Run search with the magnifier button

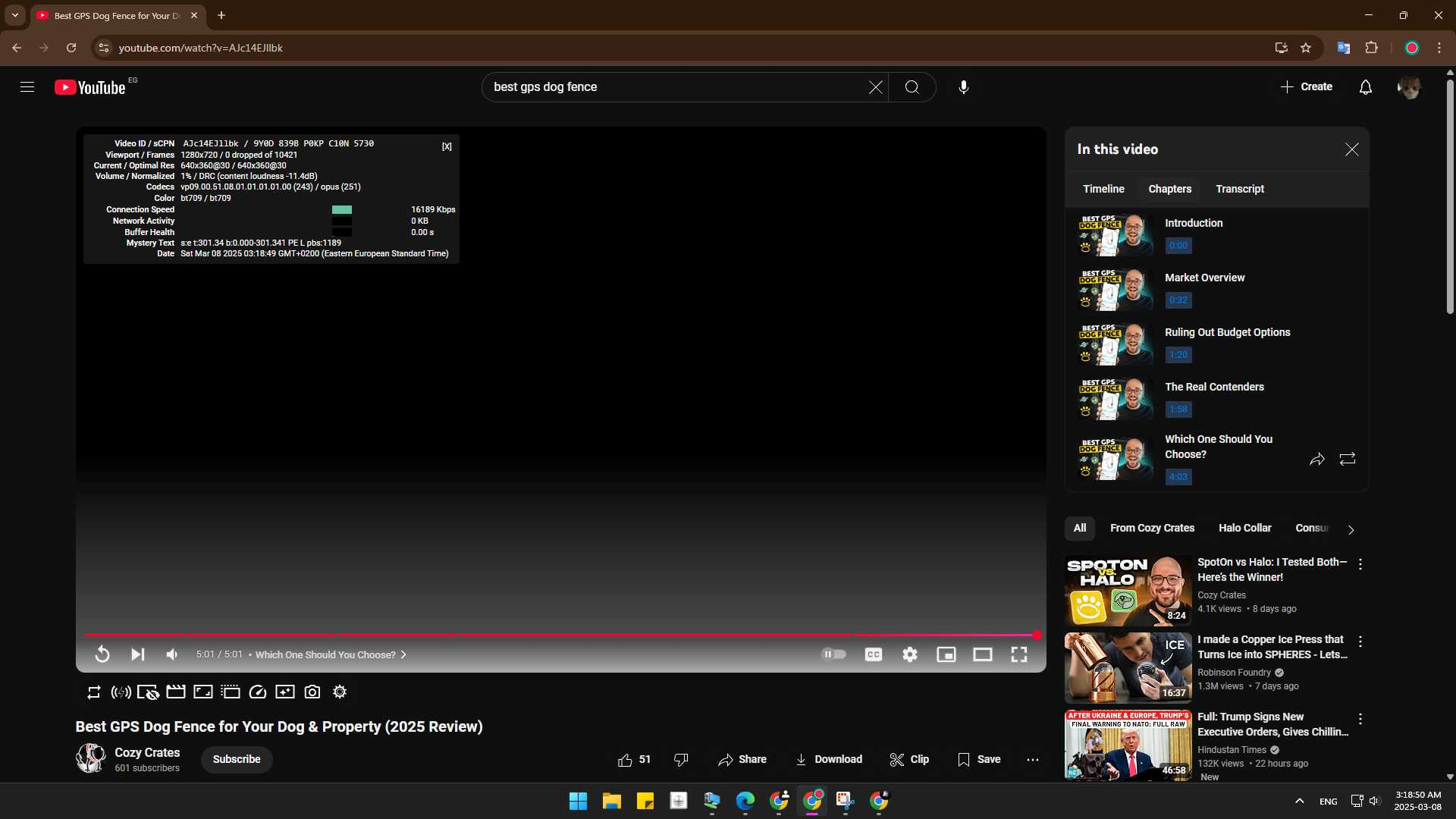[x=912, y=87]
